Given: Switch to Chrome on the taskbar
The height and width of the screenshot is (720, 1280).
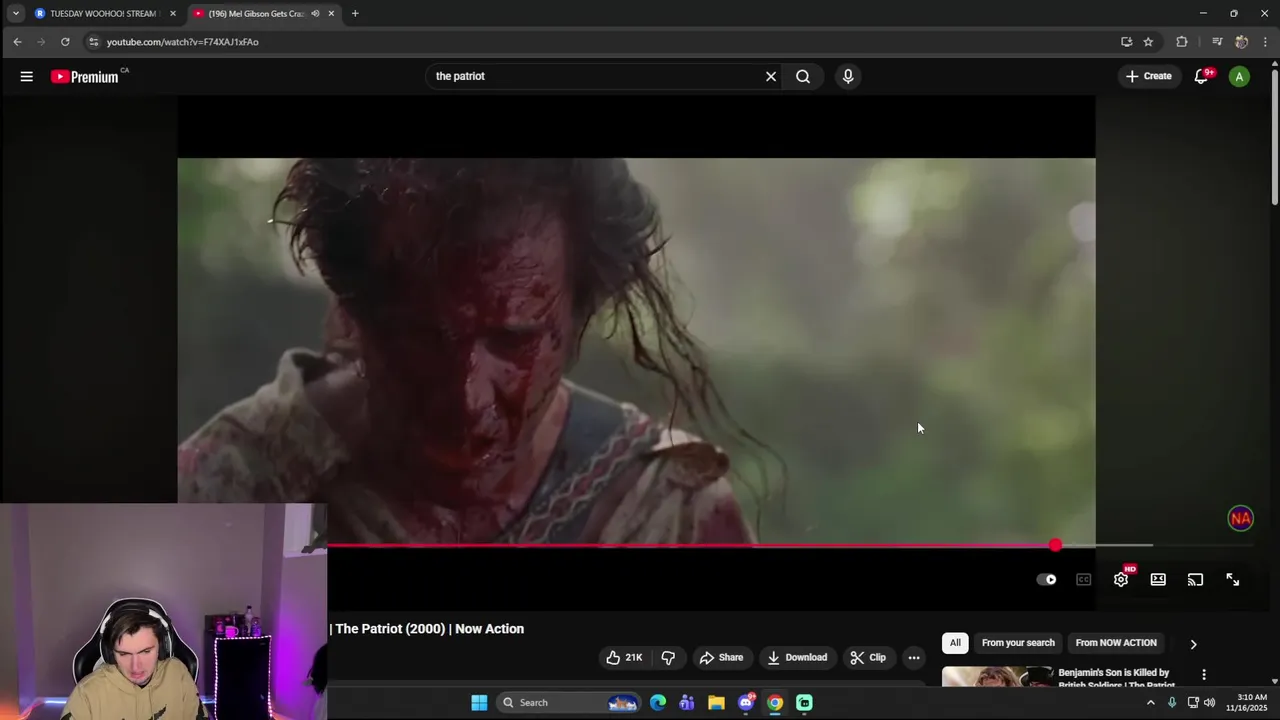Looking at the screenshot, I should tap(775, 703).
